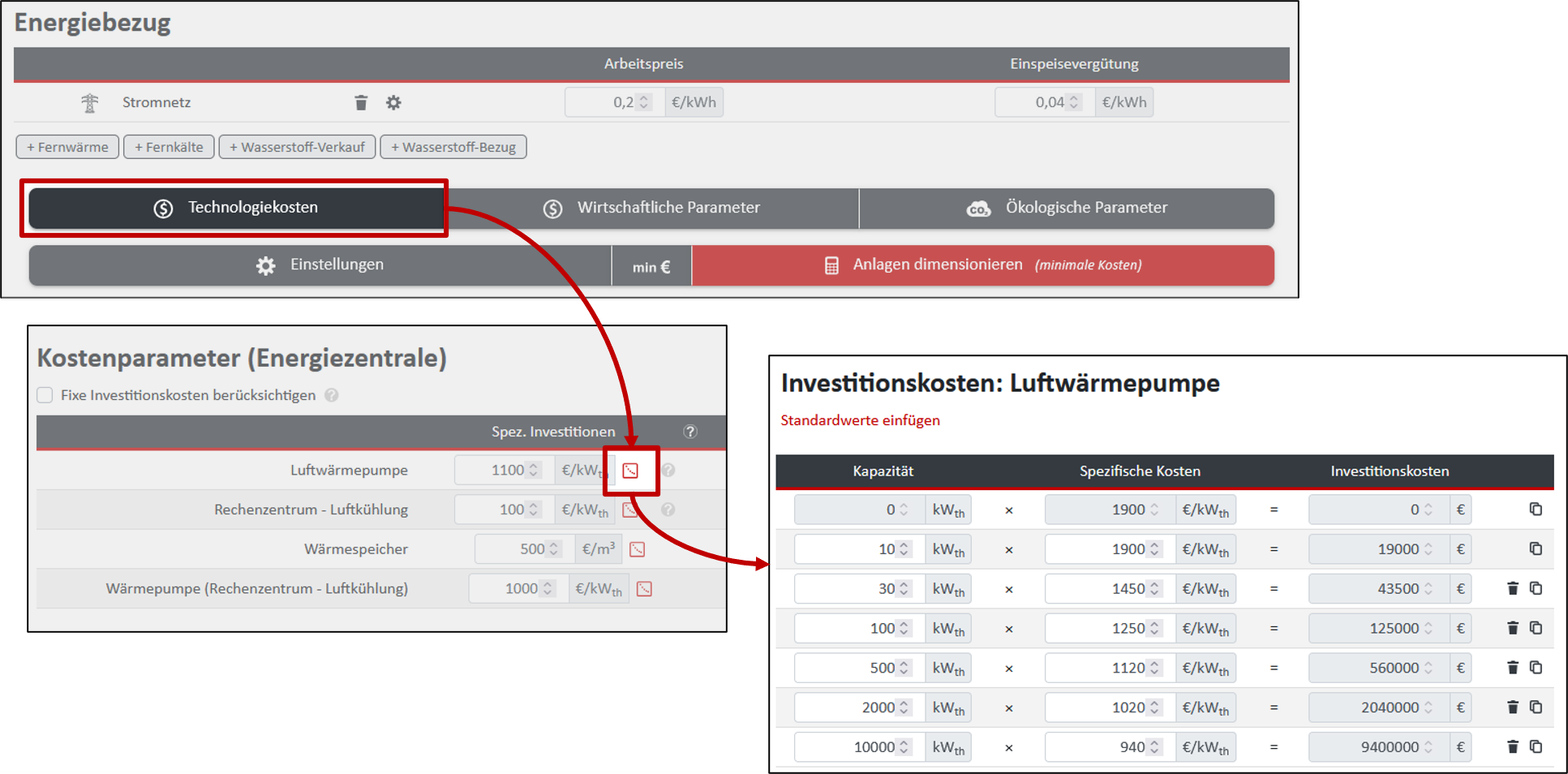Enable Fixe Investitionskosten berücksichtigen checkbox
Image resolution: width=1568 pixels, height=774 pixels.
click(x=45, y=395)
